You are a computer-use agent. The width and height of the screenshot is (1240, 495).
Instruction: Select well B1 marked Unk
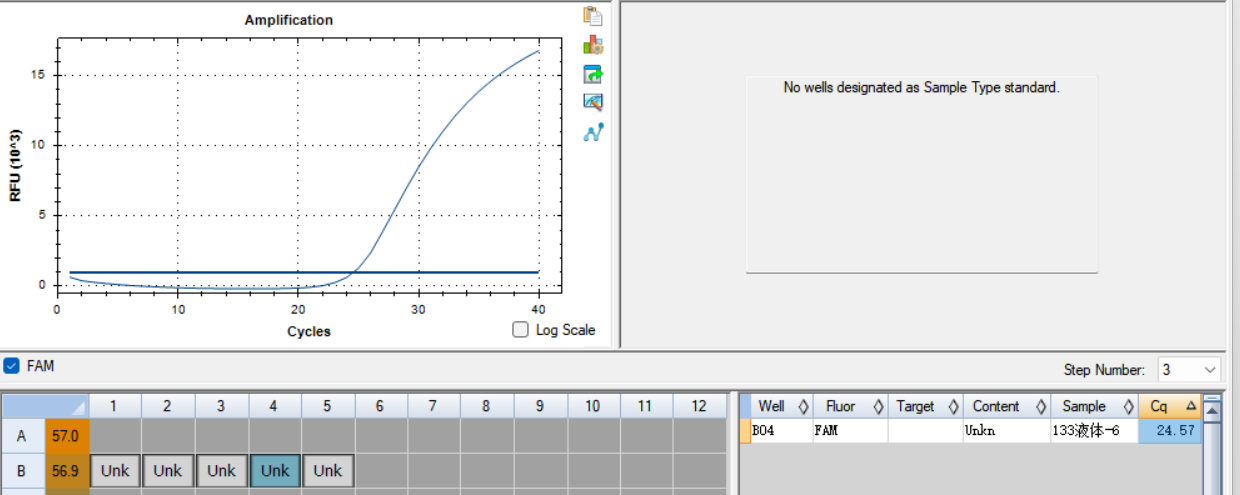point(115,471)
